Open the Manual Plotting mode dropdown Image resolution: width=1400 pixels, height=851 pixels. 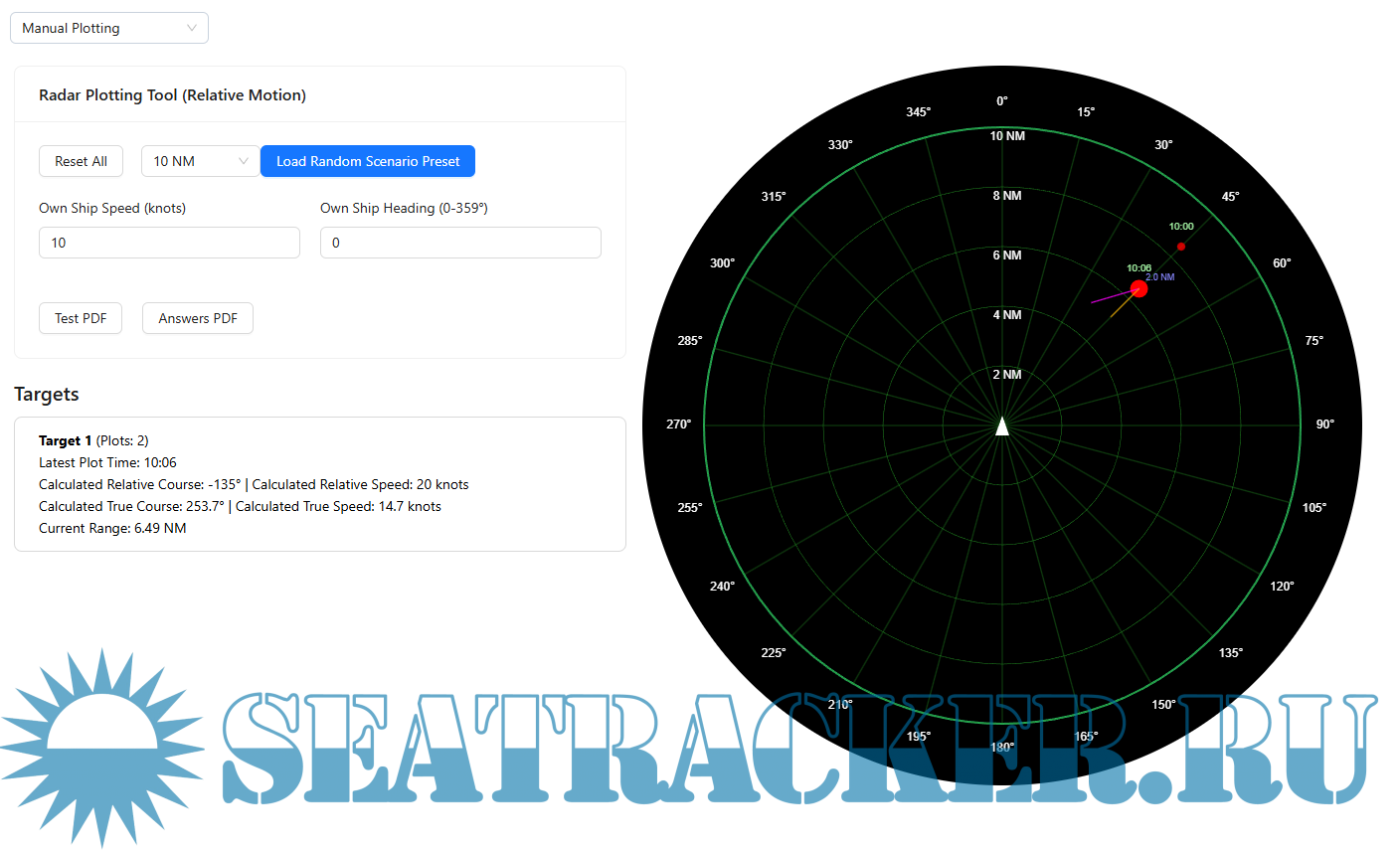tap(108, 27)
